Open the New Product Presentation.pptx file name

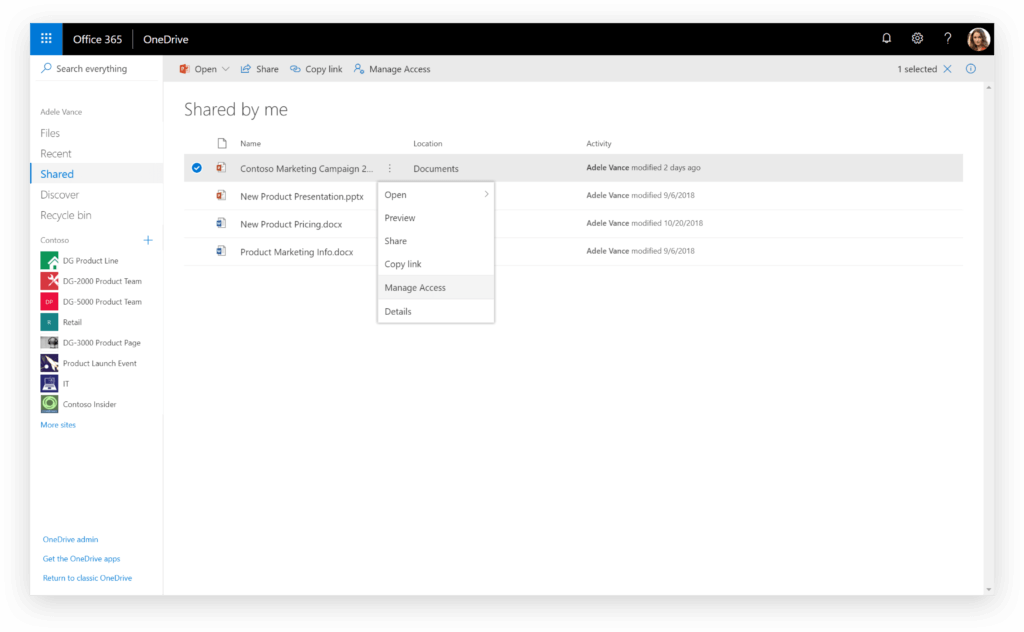click(302, 197)
